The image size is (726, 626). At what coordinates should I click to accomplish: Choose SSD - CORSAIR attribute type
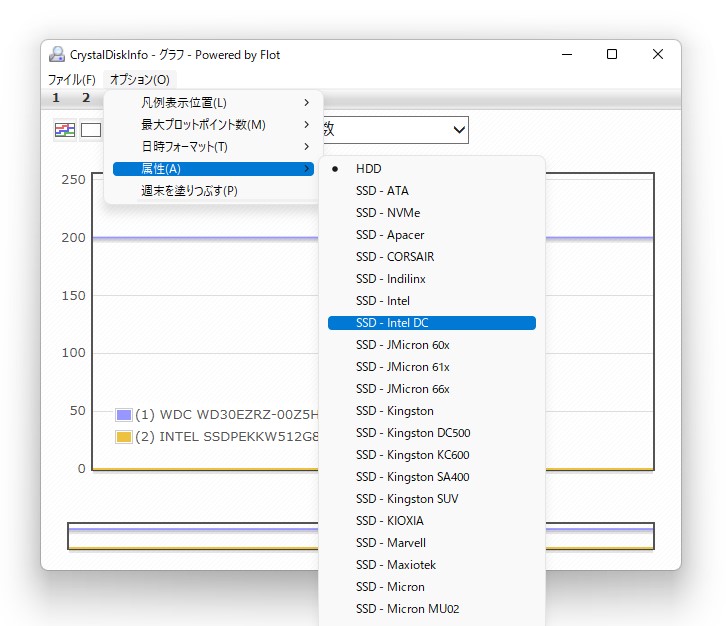pos(432,257)
